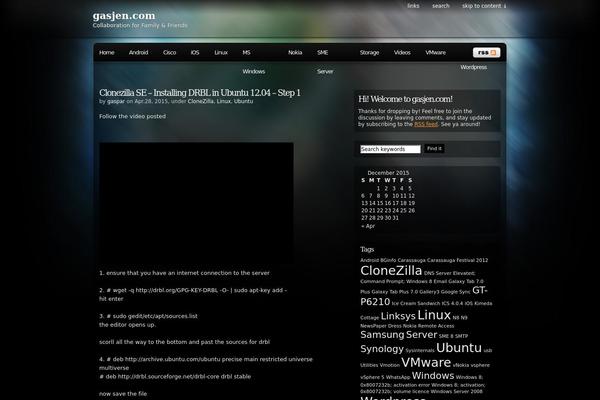The width and height of the screenshot is (600, 400).
Task: Open the 'Remote Access' tag
Action: (x=436, y=326)
